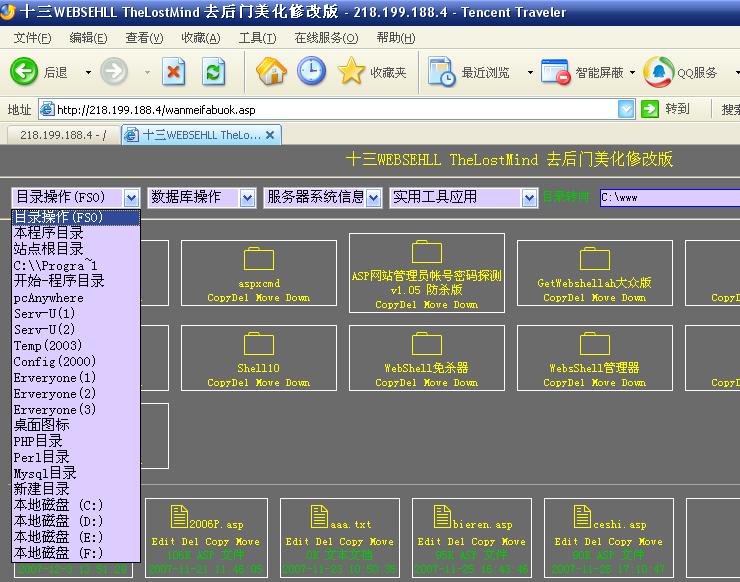This screenshot has height=582, width=740.
Task: Click the smart block (智能屏蔽) icon
Action: point(555,72)
